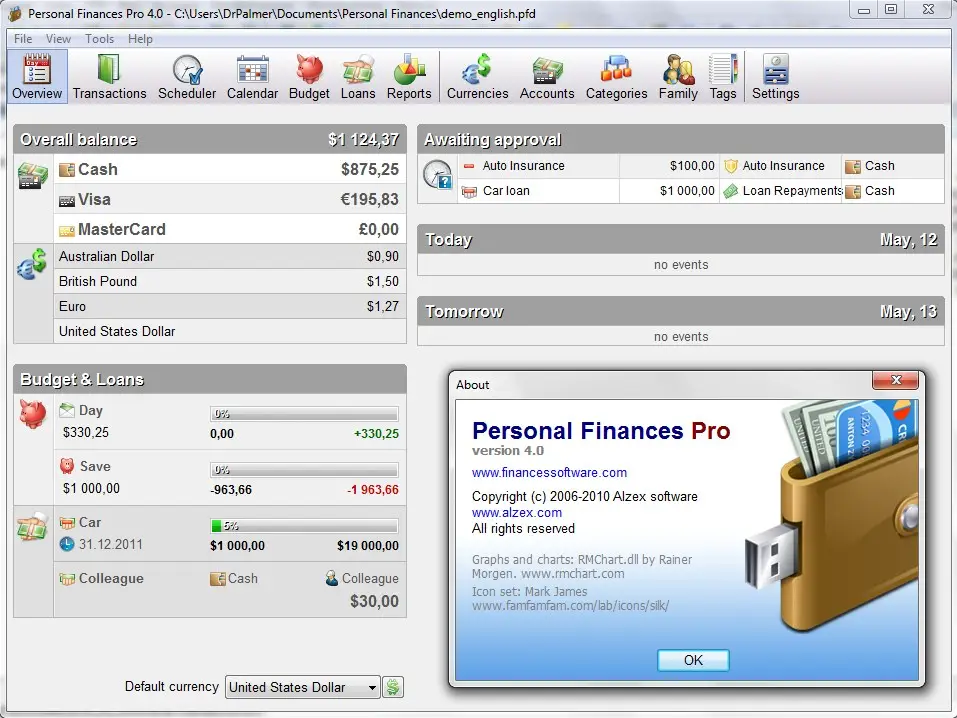Click the wallet icon next to Cash account
Image resolution: width=957 pixels, height=718 pixels.
pos(67,169)
